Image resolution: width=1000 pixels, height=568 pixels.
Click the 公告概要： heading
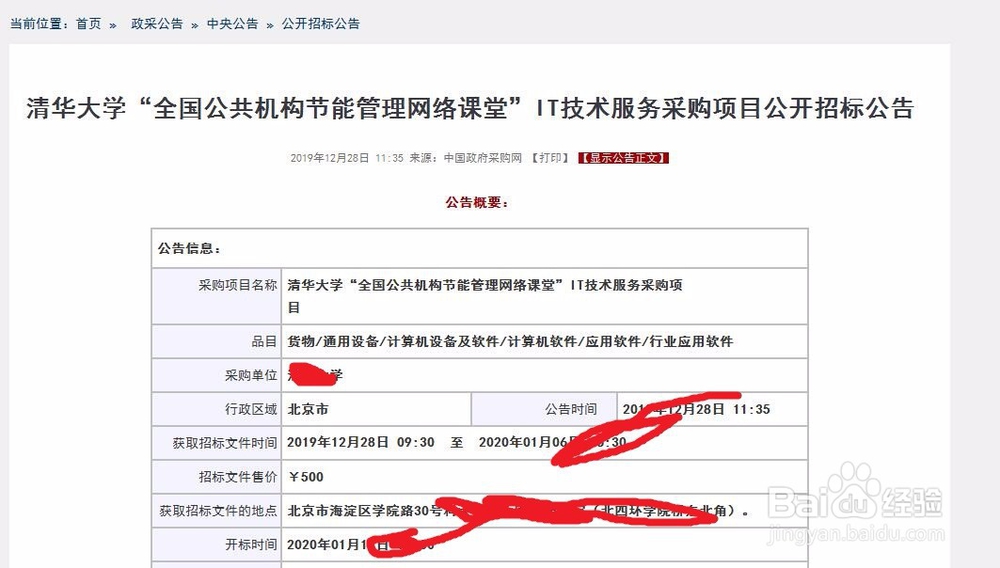477,203
